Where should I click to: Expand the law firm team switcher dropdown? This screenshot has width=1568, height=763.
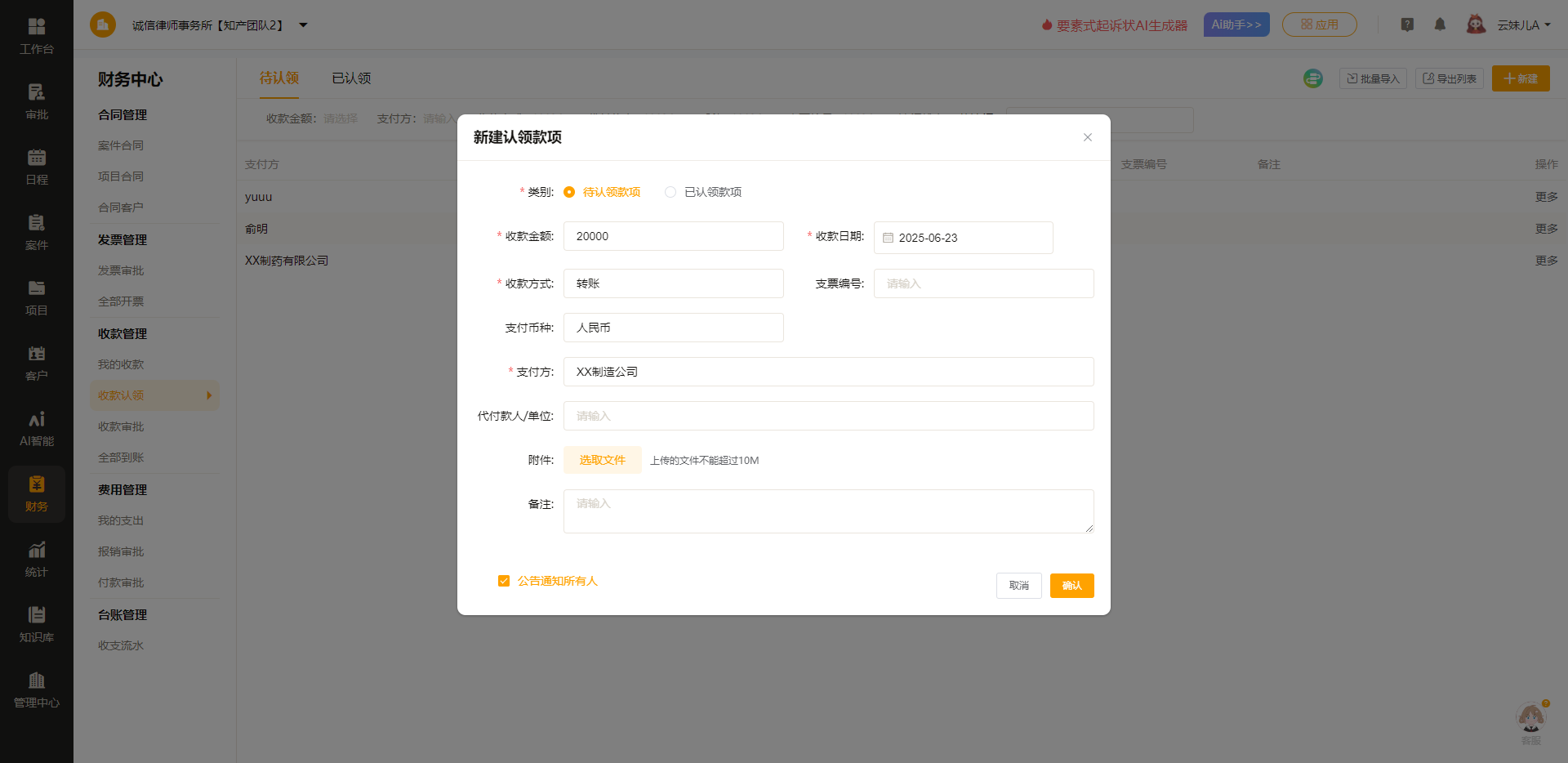click(x=303, y=25)
